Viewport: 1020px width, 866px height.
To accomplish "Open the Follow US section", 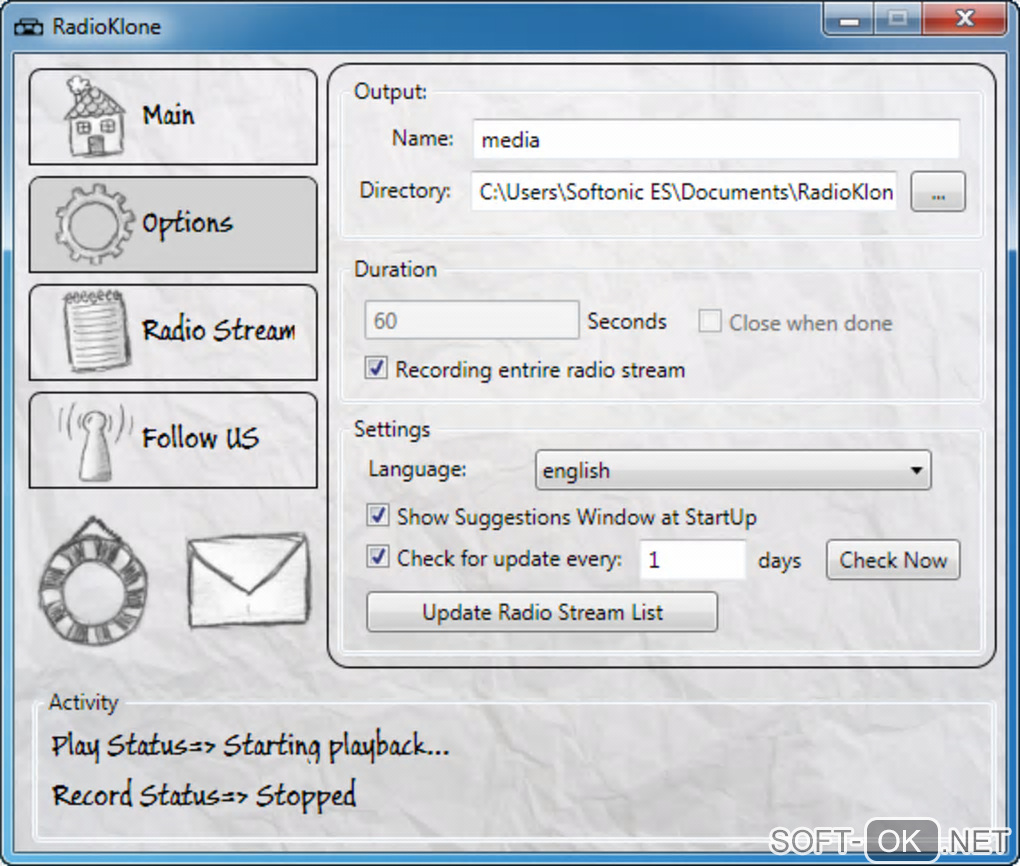I will coord(173,440).
